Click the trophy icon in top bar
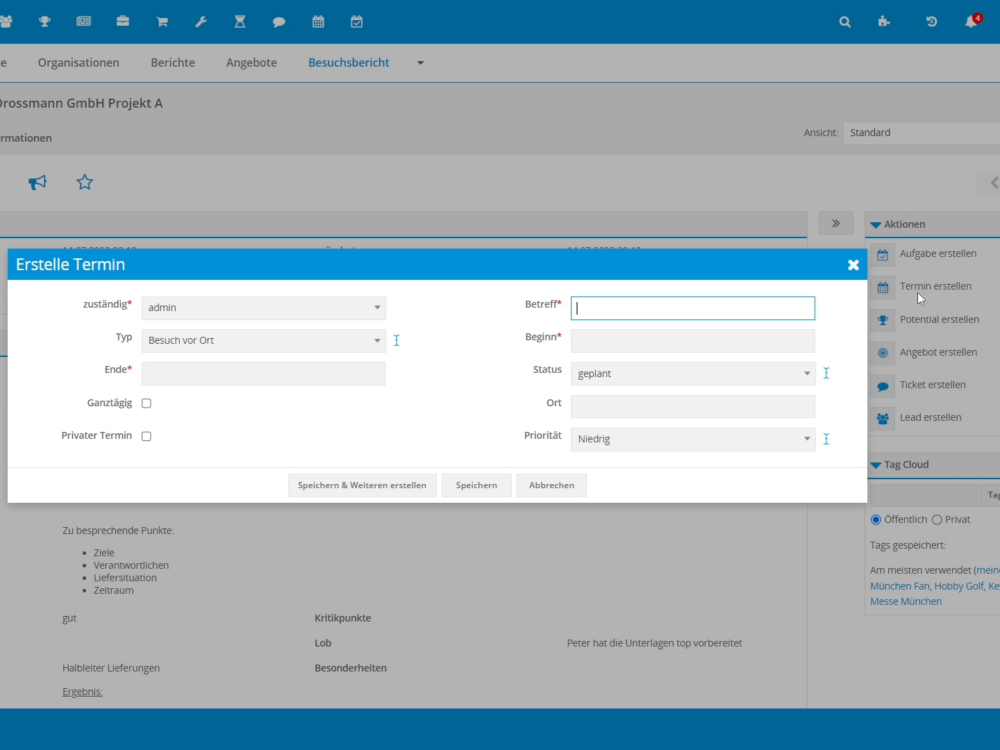The width and height of the screenshot is (1000, 750). (44, 21)
